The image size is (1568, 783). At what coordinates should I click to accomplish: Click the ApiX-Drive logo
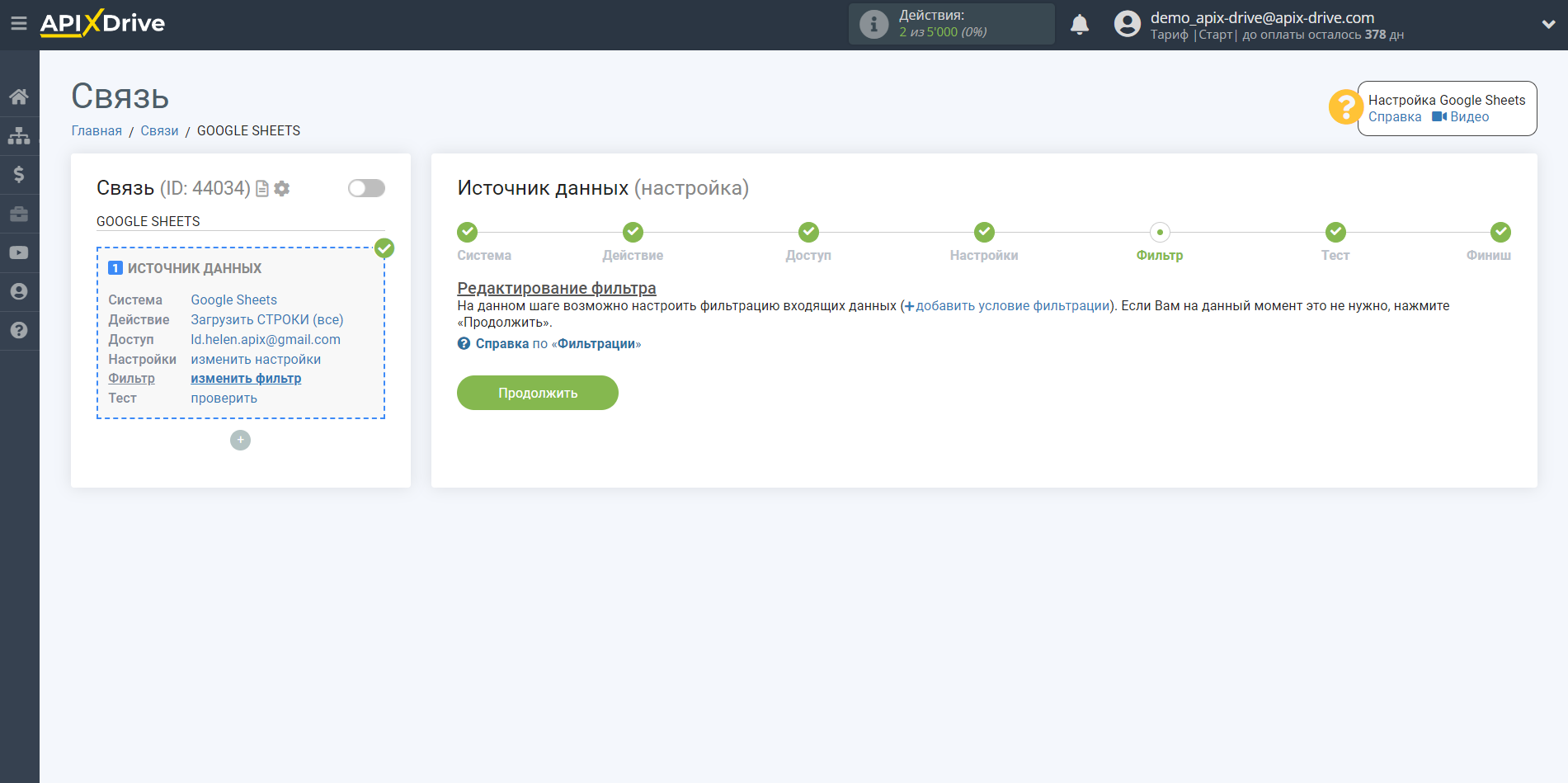point(102,23)
